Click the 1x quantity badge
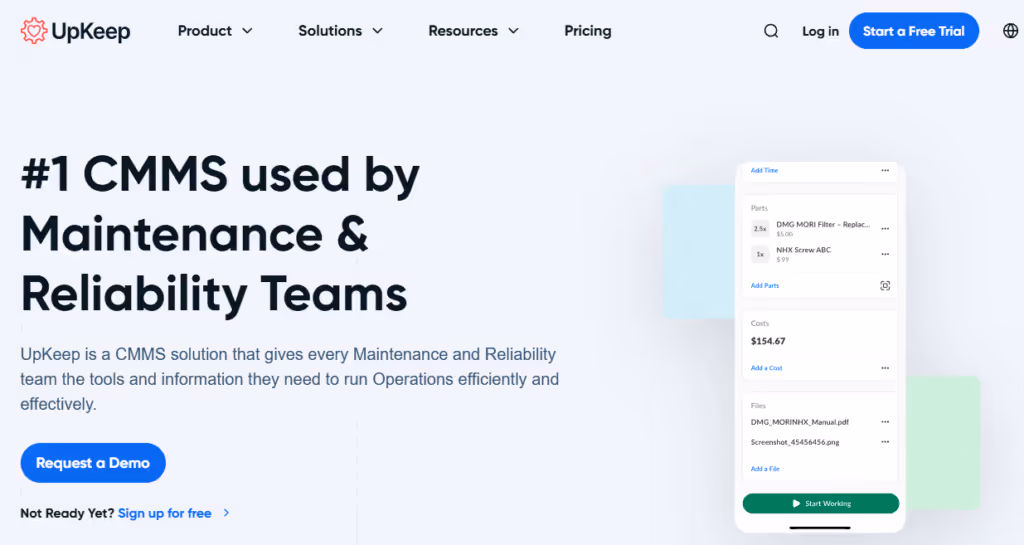 760,254
